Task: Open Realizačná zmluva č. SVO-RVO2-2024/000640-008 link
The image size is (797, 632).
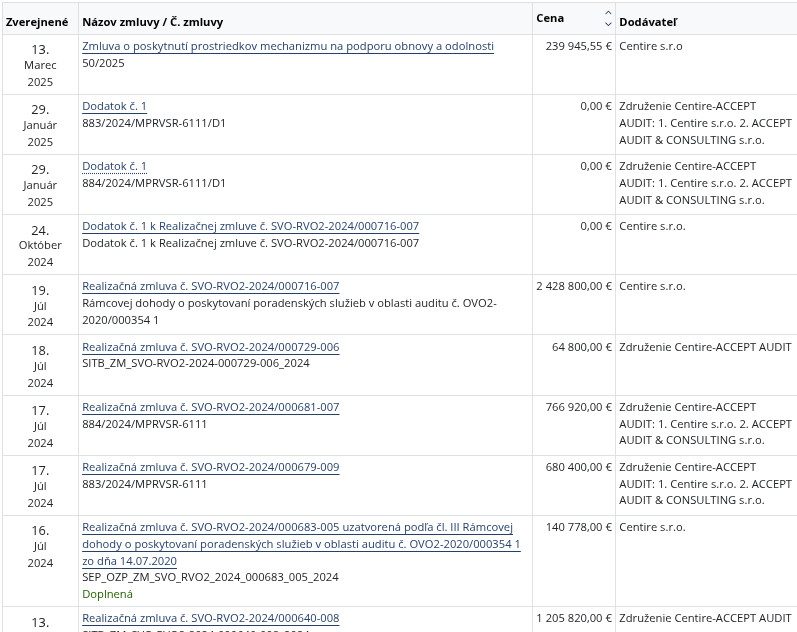Action: coord(210,618)
